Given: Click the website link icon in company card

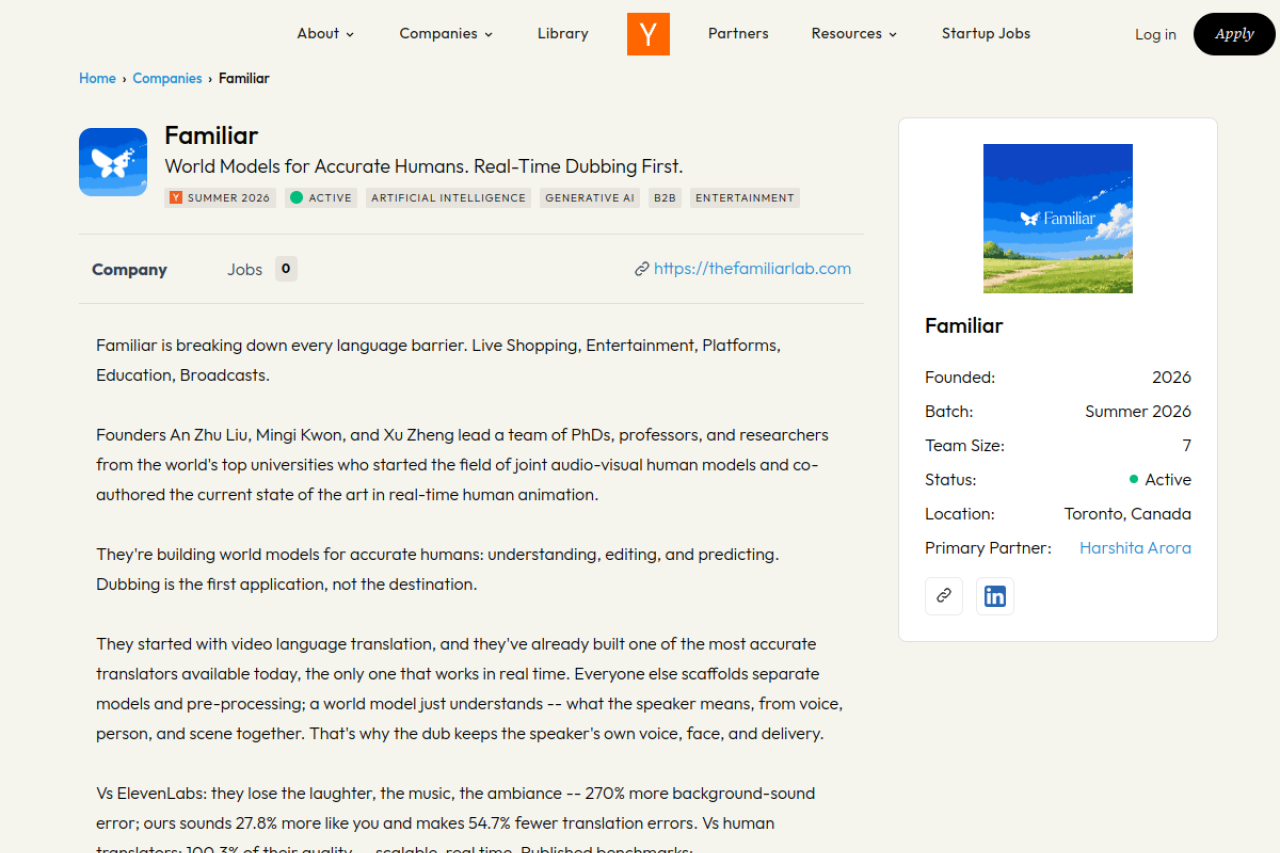Looking at the screenshot, I should pos(944,596).
